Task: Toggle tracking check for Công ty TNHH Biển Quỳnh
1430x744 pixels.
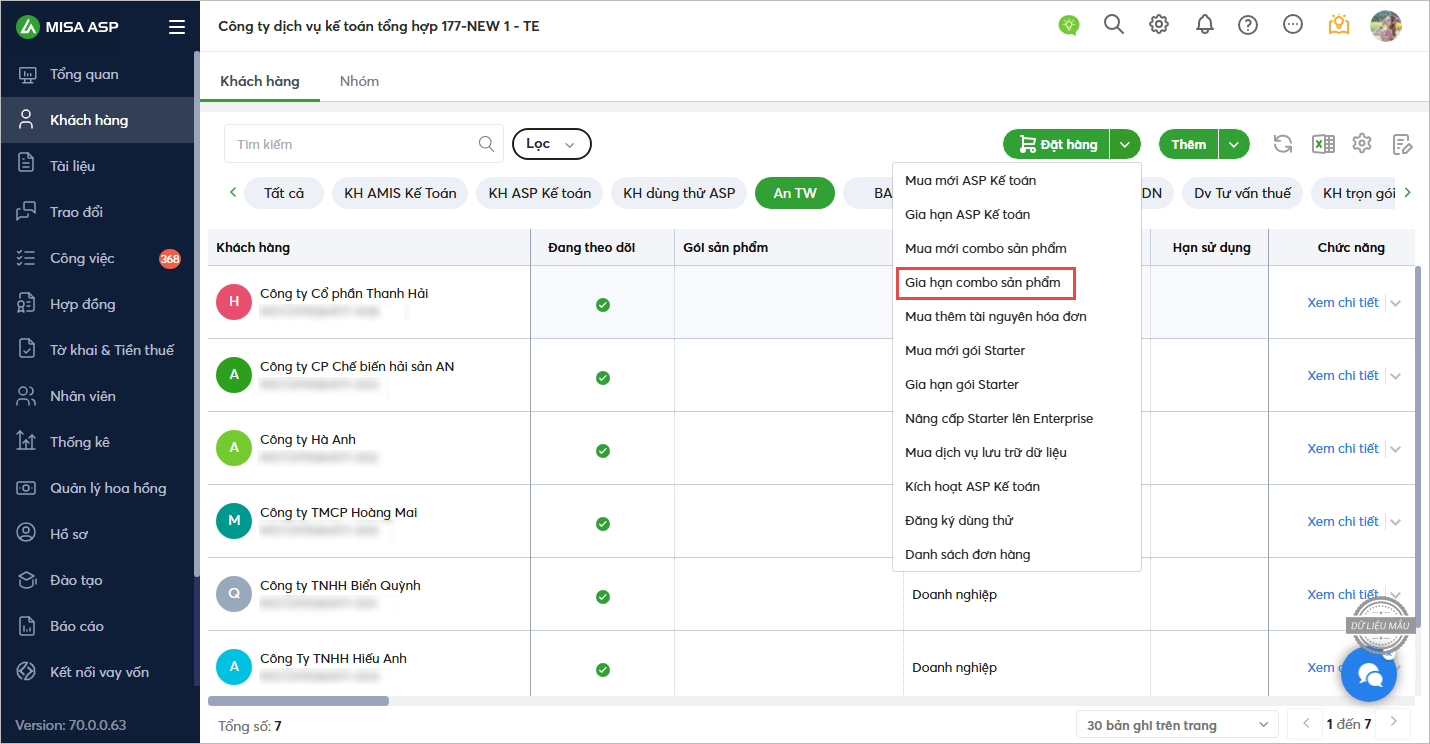Action: tap(602, 597)
